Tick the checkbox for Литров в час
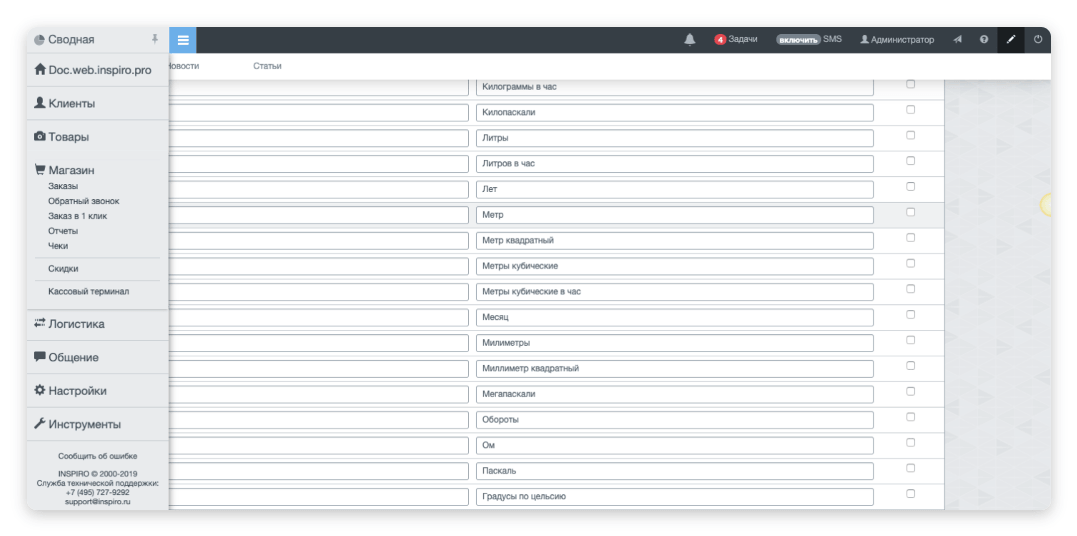Screen dimensions: 1077x536 point(911,161)
